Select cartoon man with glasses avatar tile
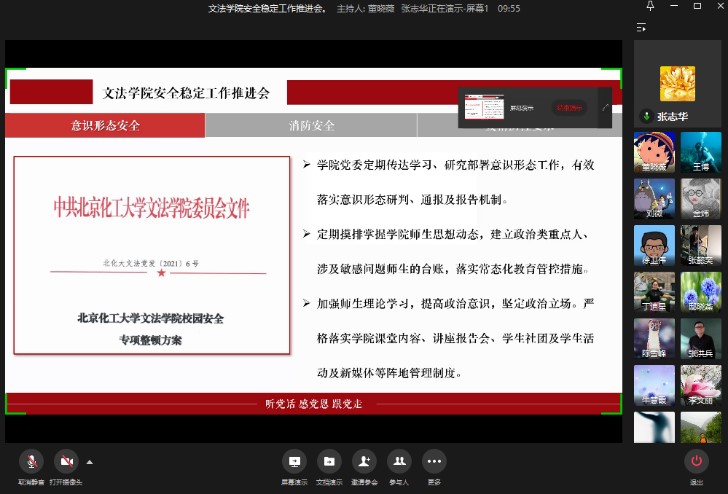This screenshot has height=494, width=728. coord(654,245)
